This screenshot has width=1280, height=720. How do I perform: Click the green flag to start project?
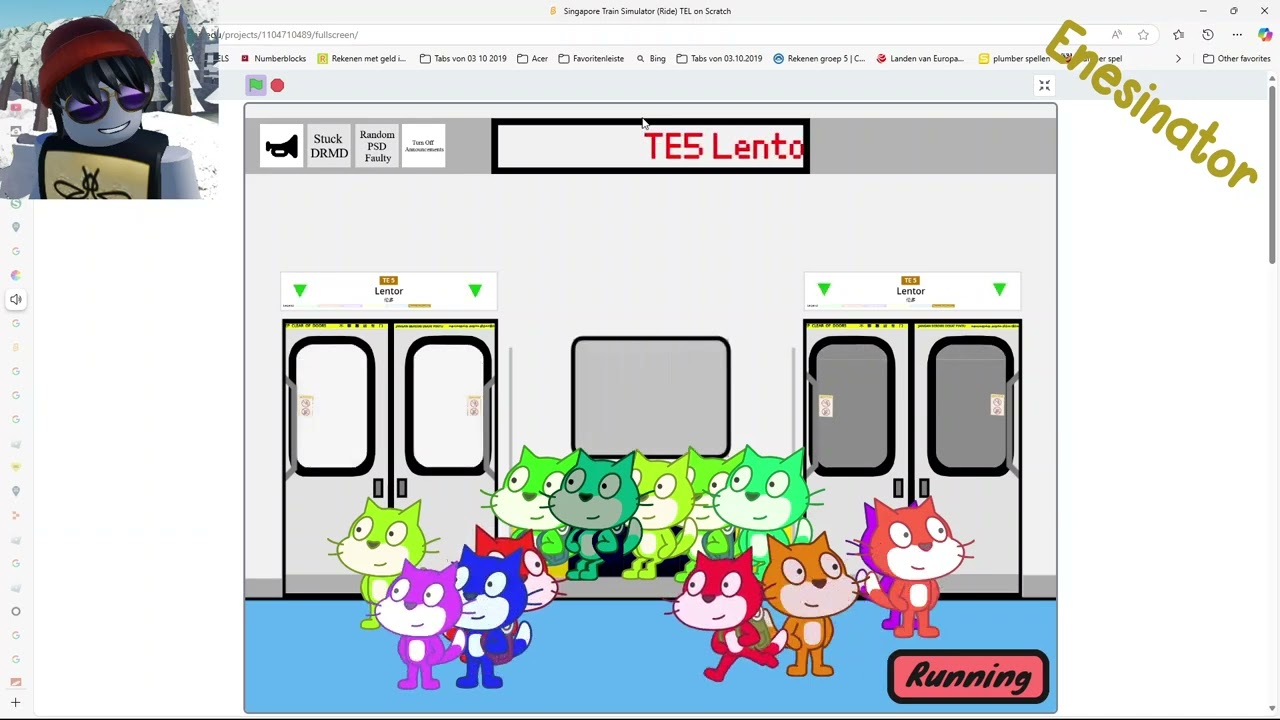(x=256, y=85)
